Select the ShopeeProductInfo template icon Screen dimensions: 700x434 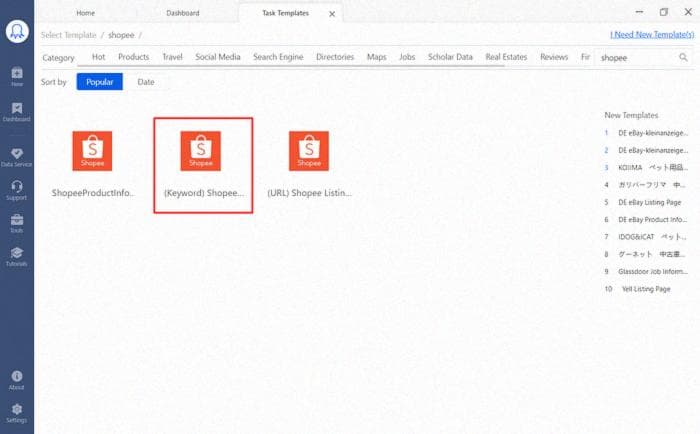point(92,151)
